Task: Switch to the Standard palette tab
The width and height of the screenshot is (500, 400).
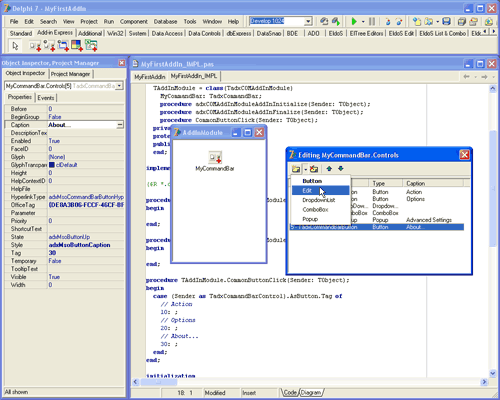Action: point(21,33)
